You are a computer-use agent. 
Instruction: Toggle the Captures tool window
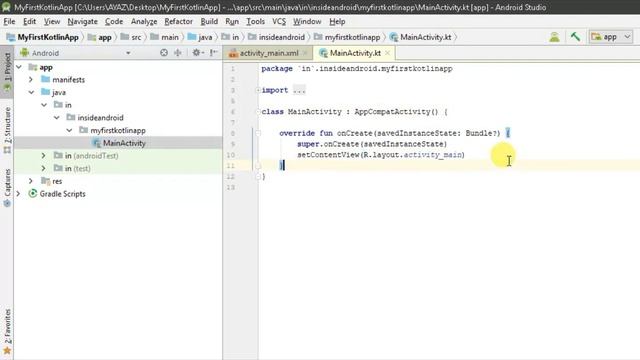coord(7,188)
